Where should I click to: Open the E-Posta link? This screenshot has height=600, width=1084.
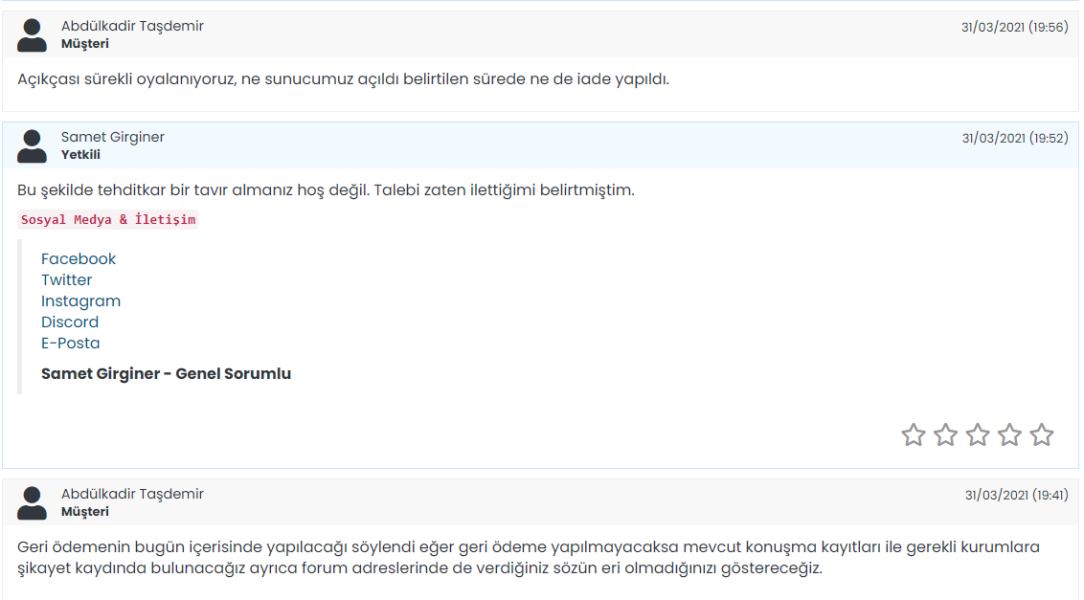coord(71,344)
